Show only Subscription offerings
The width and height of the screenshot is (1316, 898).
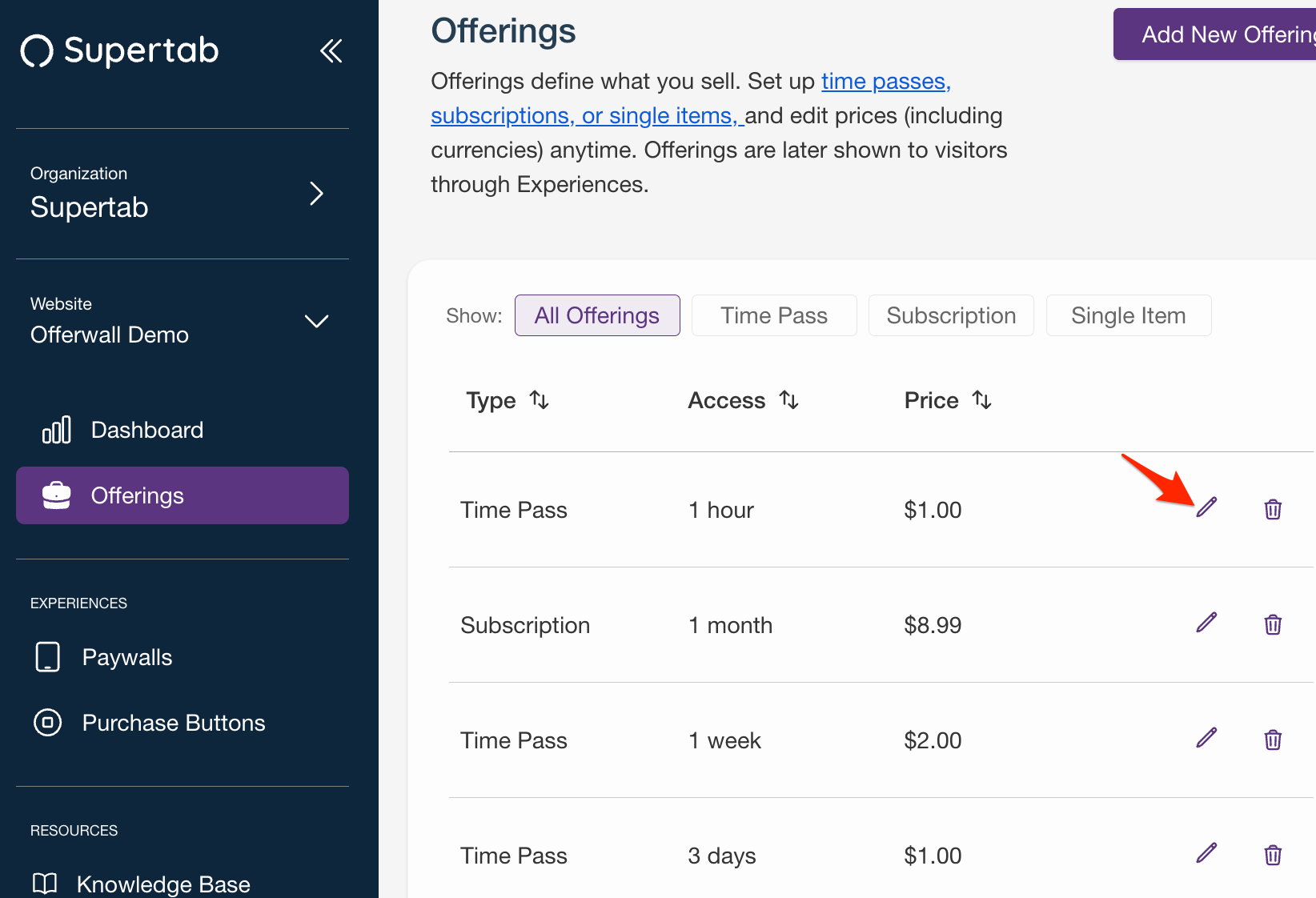[951, 315]
